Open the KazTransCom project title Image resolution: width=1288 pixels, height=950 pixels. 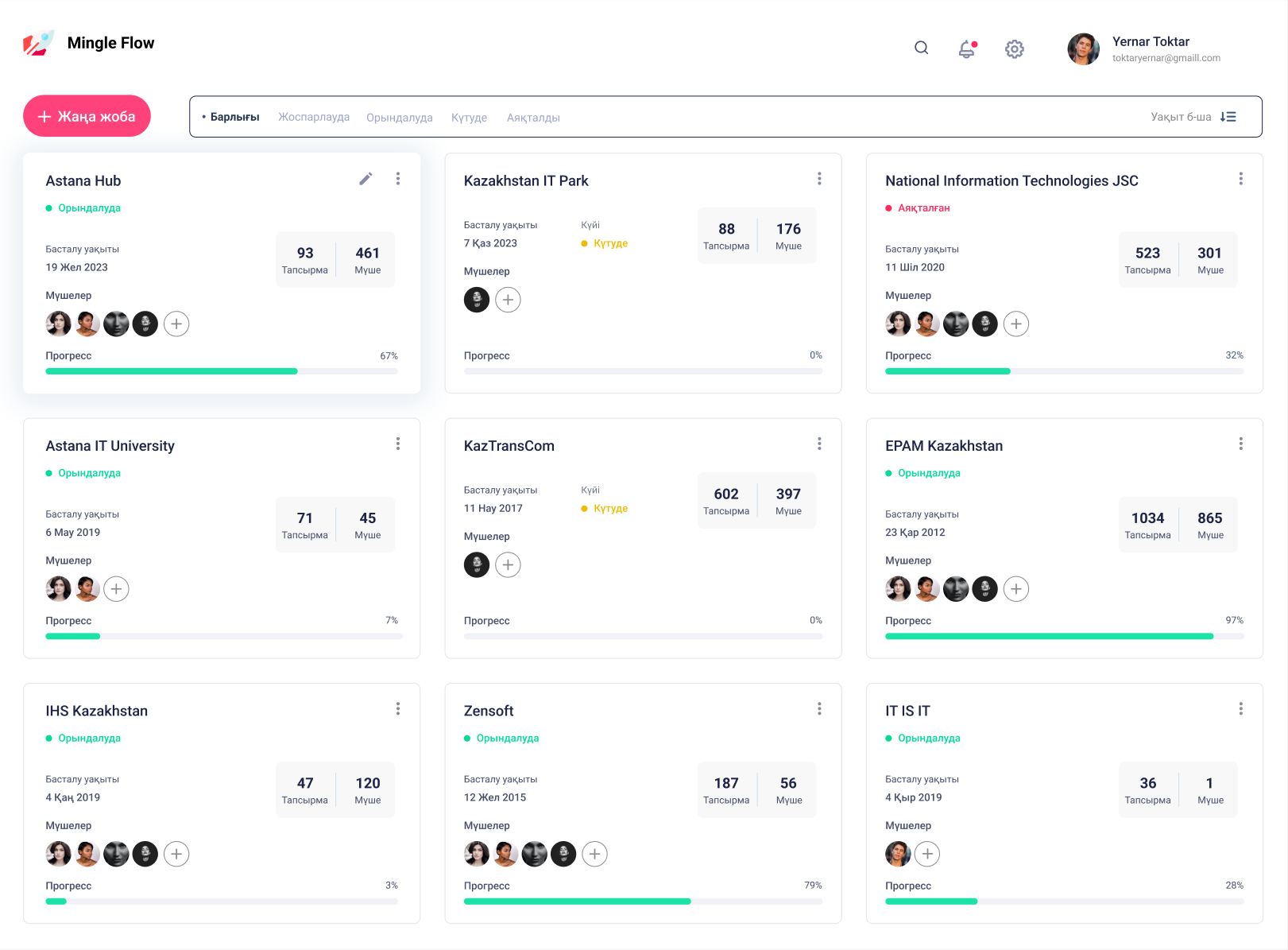(509, 446)
